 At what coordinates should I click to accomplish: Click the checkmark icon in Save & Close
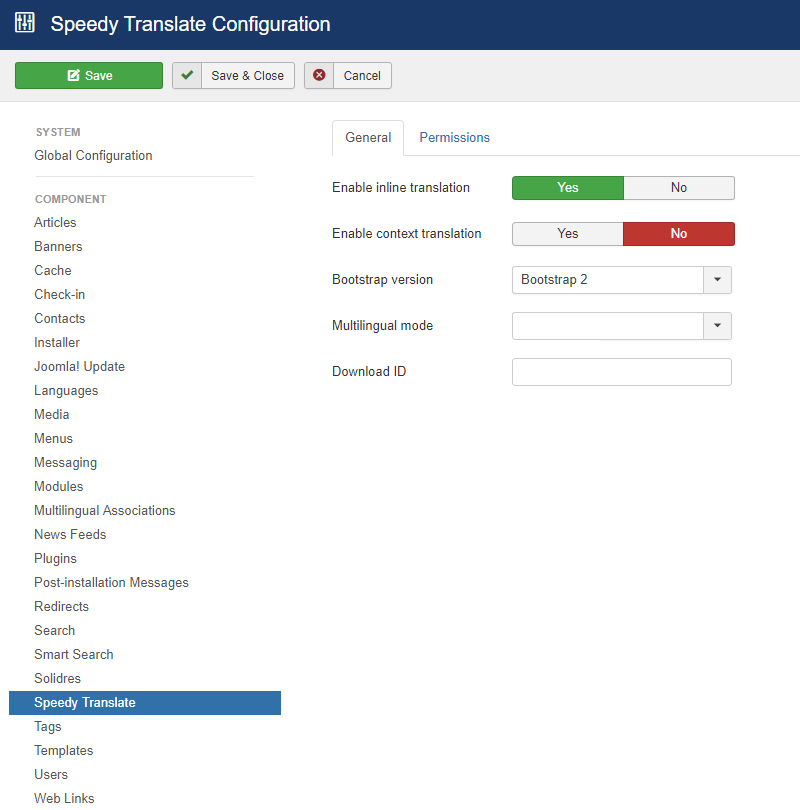tap(187, 75)
